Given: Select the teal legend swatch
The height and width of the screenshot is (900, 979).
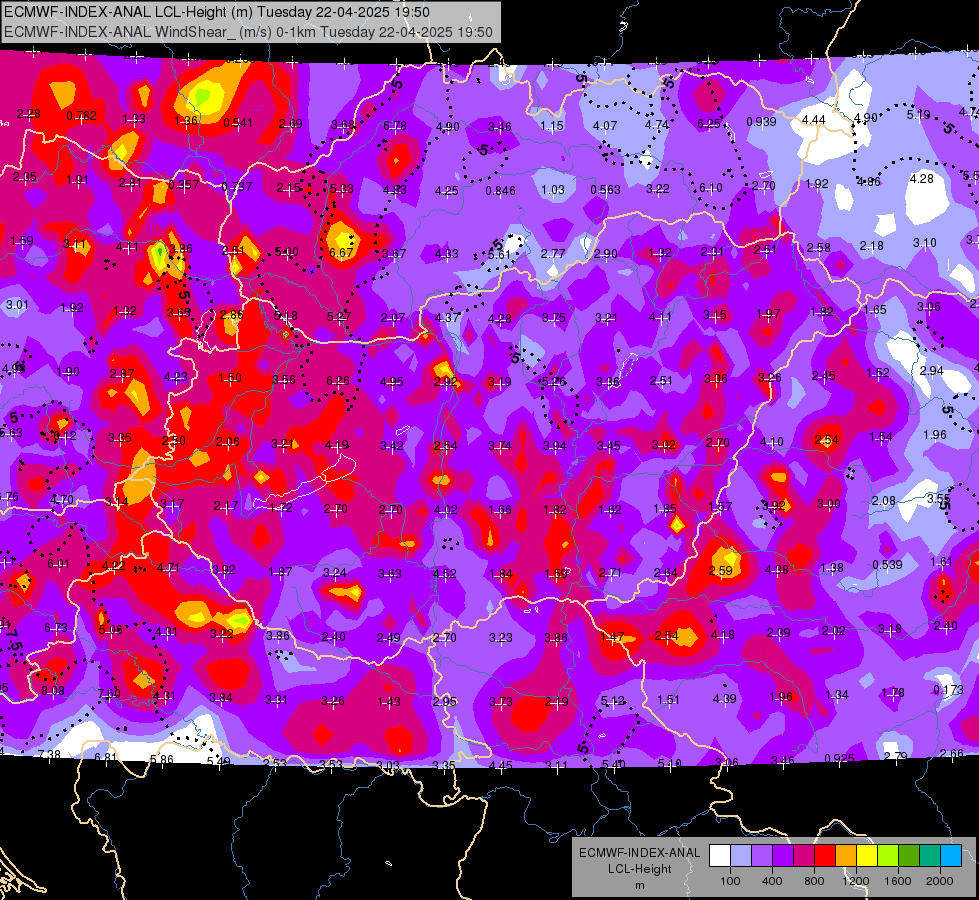Looking at the screenshot, I should 930,856.
